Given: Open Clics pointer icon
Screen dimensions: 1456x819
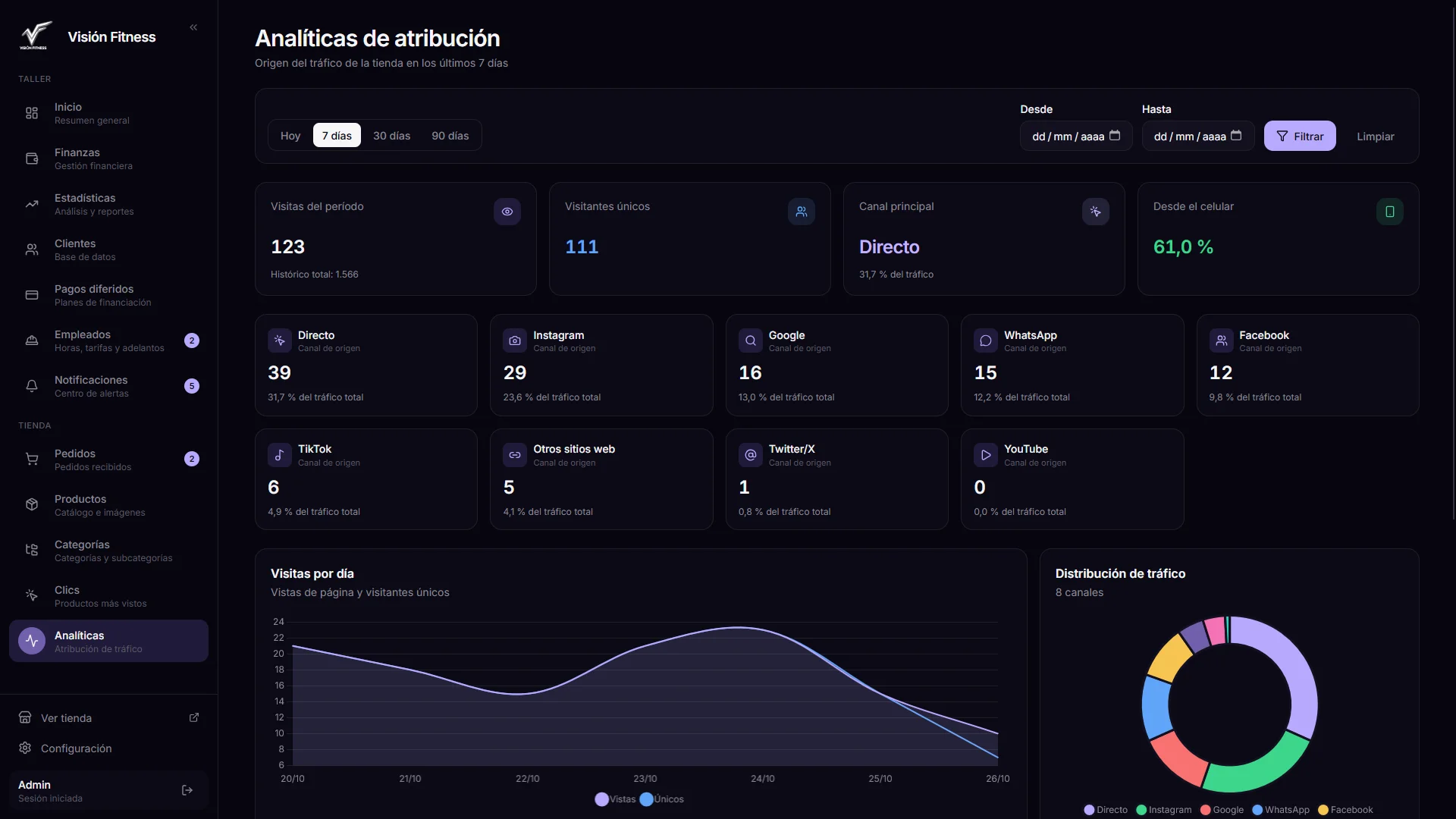Looking at the screenshot, I should point(32,596).
